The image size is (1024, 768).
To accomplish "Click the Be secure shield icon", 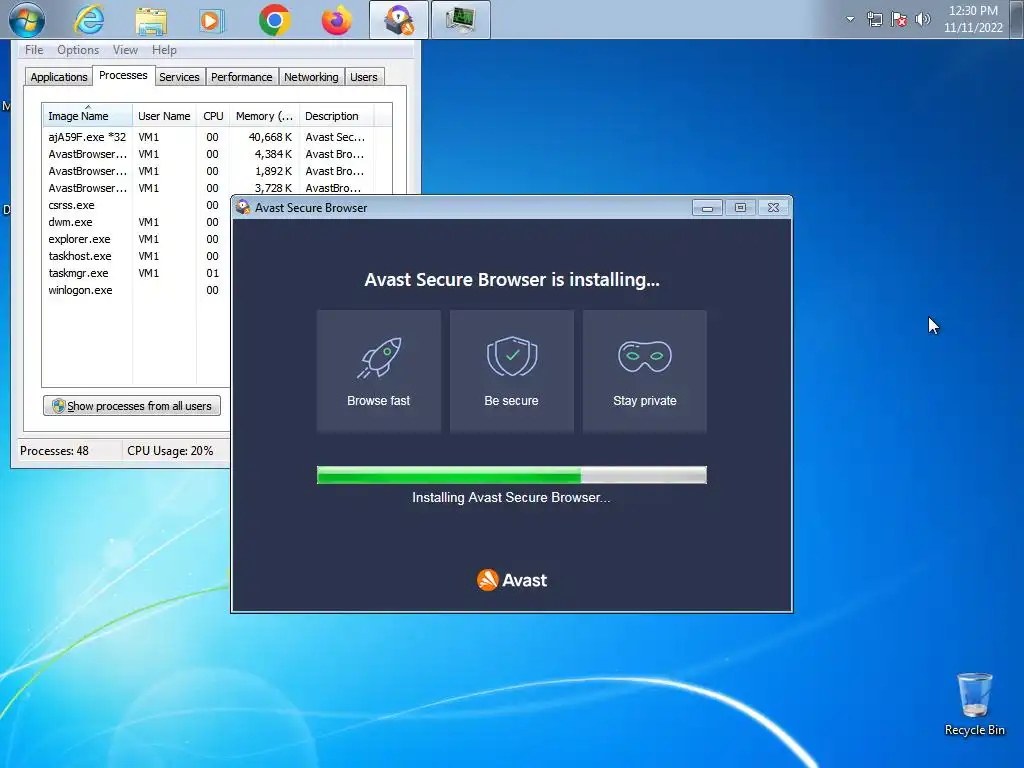I will coord(512,356).
